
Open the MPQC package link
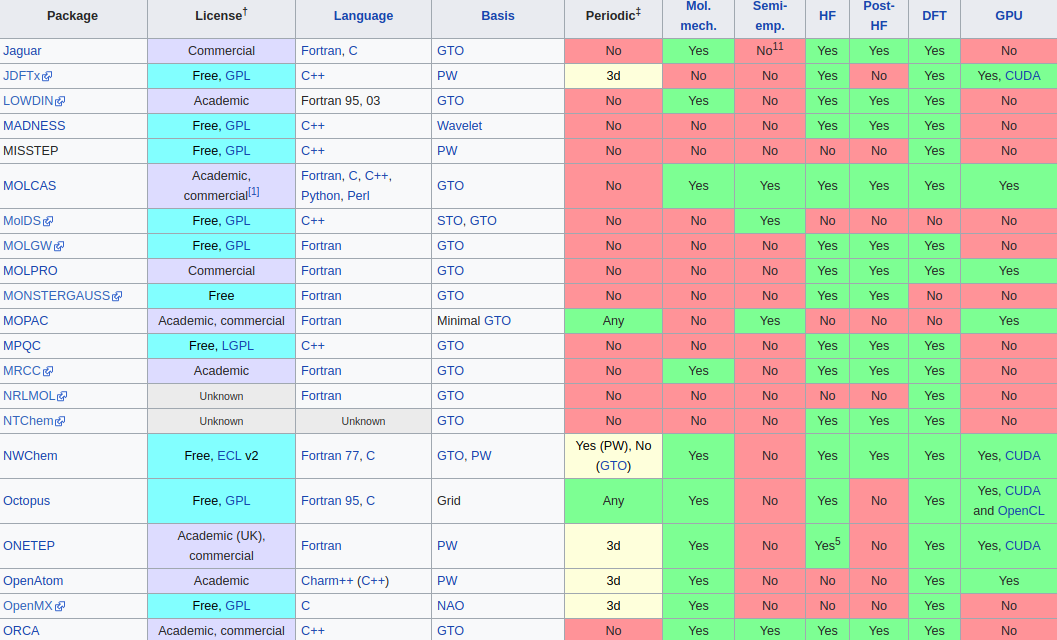[22, 345]
